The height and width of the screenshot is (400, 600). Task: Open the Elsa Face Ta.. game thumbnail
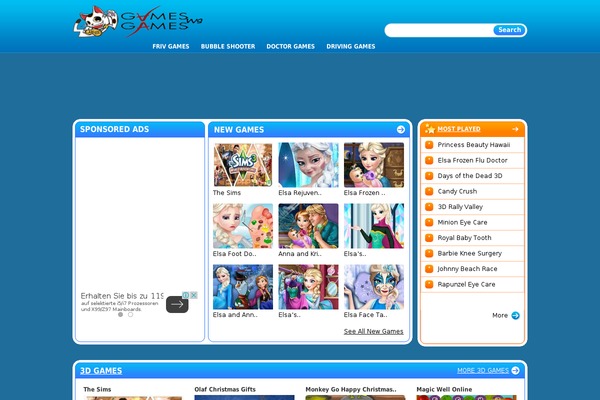pos(374,287)
